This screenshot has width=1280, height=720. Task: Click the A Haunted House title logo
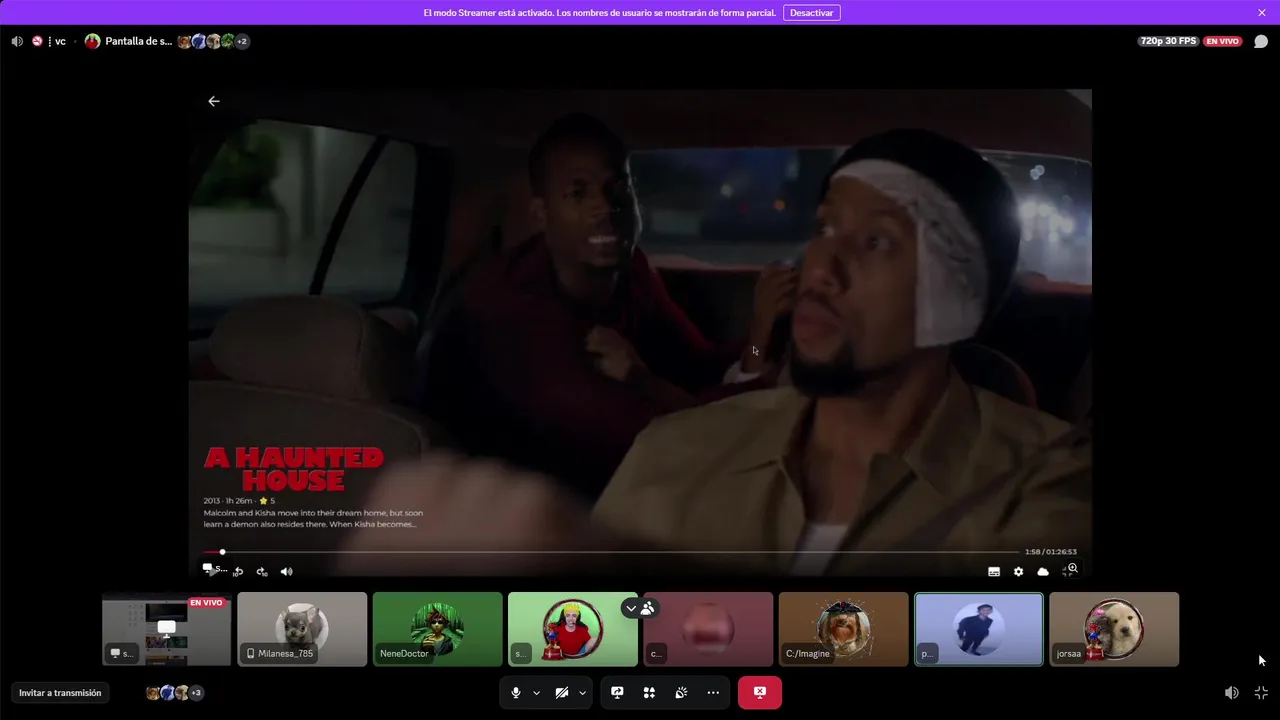pos(294,469)
